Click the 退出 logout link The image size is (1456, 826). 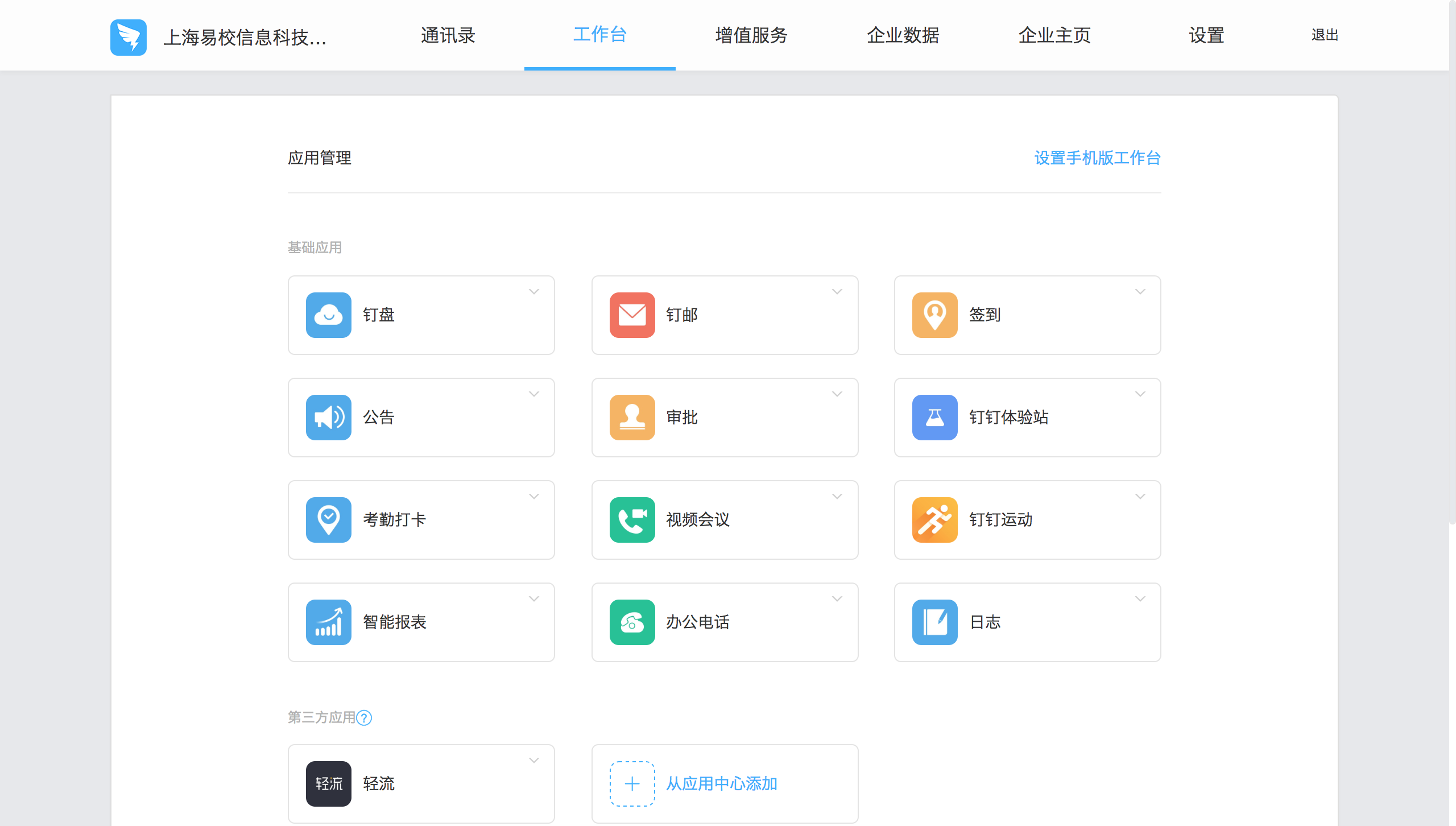[x=1325, y=35]
